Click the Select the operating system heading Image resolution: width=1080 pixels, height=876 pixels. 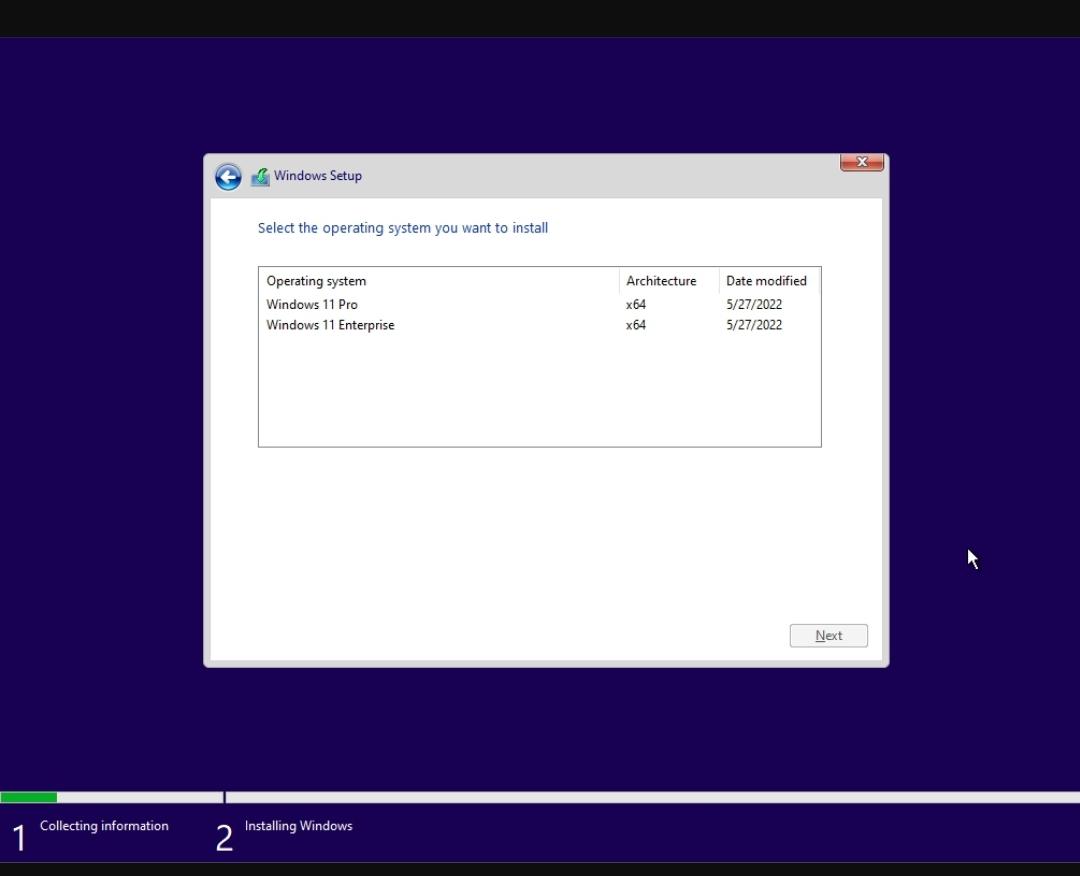[x=403, y=228]
